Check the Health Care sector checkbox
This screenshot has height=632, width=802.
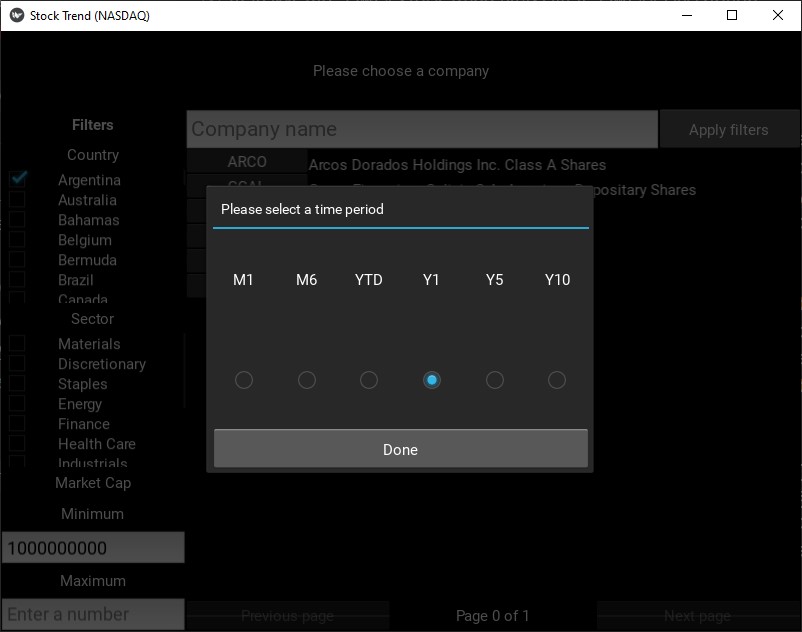17,443
